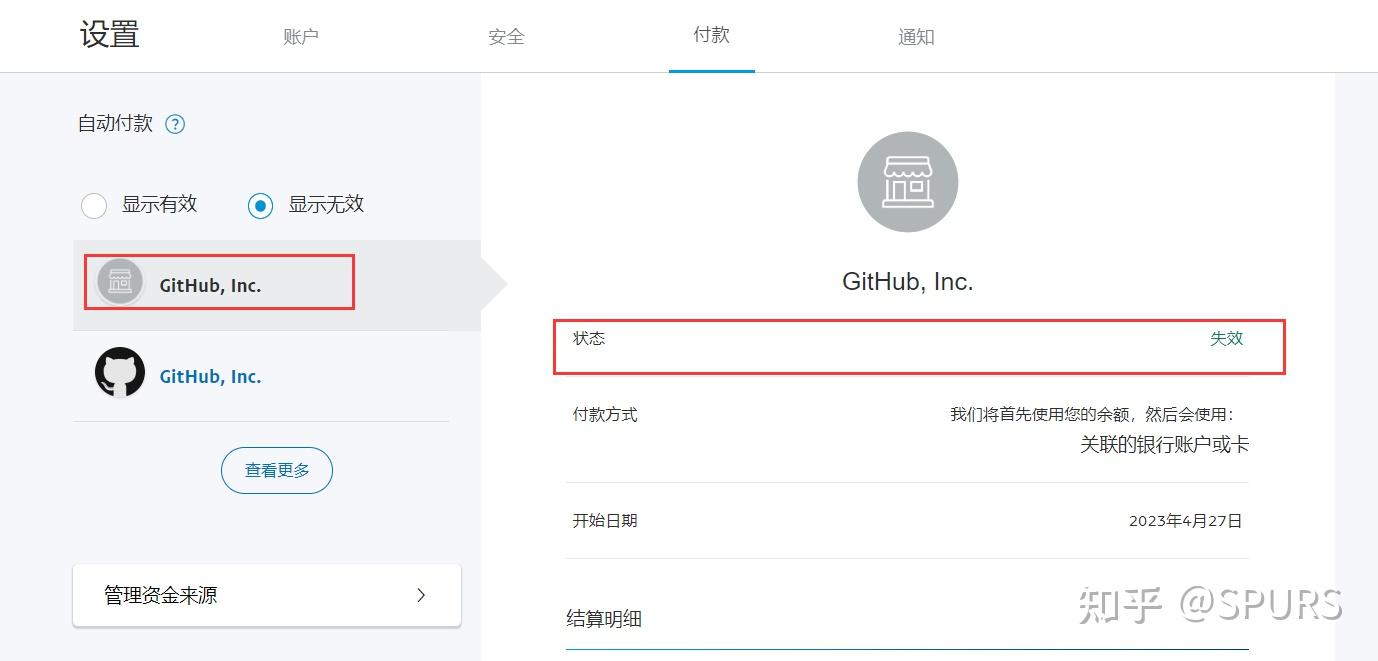
Task: Switch to the 通知 tab
Action: (916, 37)
